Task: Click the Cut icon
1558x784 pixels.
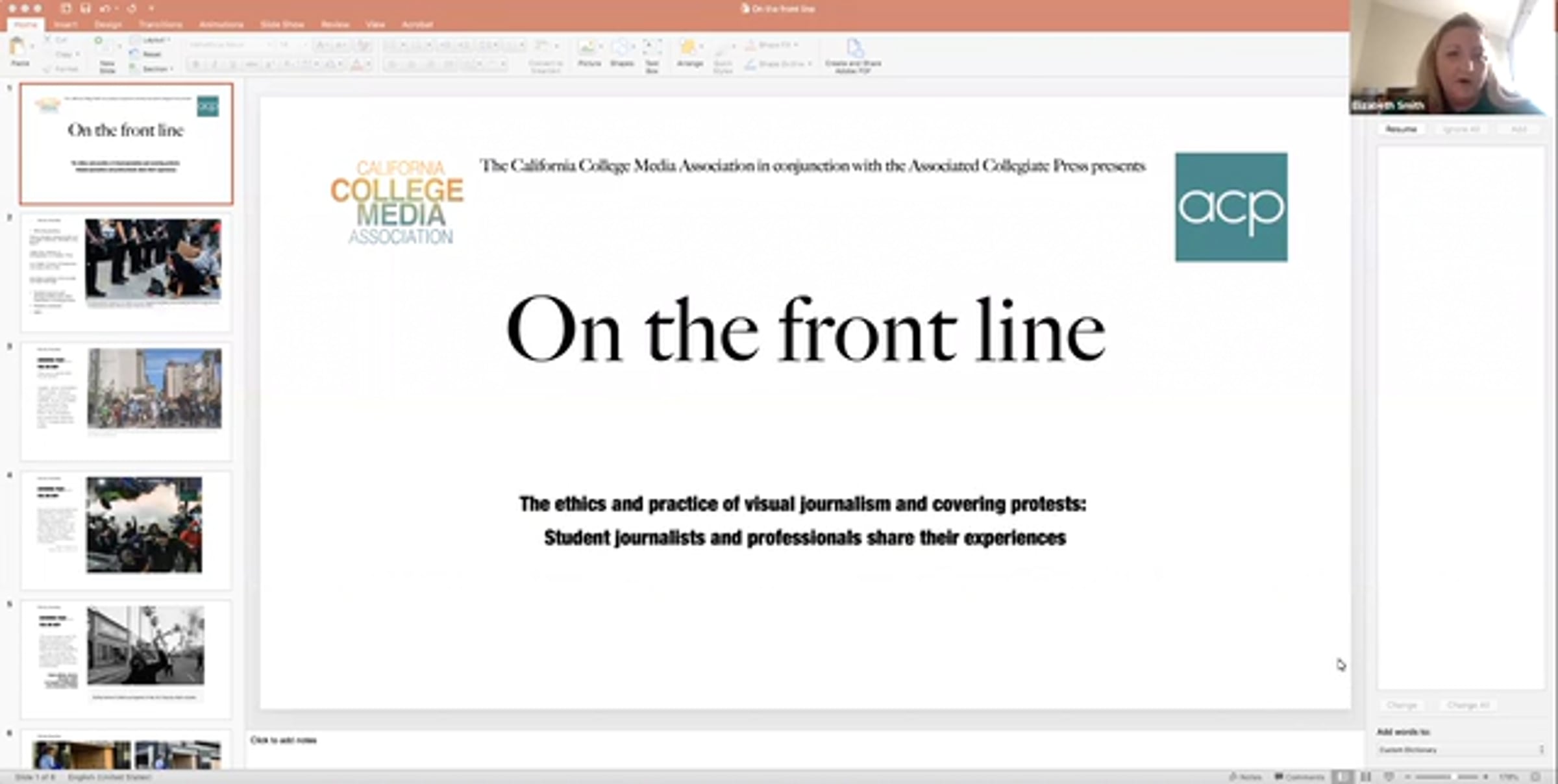Action: [x=47, y=40]
